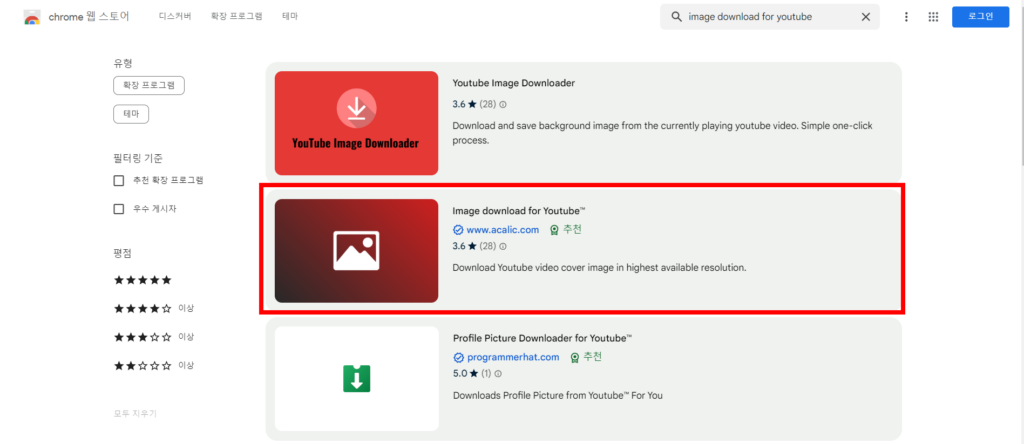Open Profile Picture Downloader for Youtube™ title

pos(542,338)
